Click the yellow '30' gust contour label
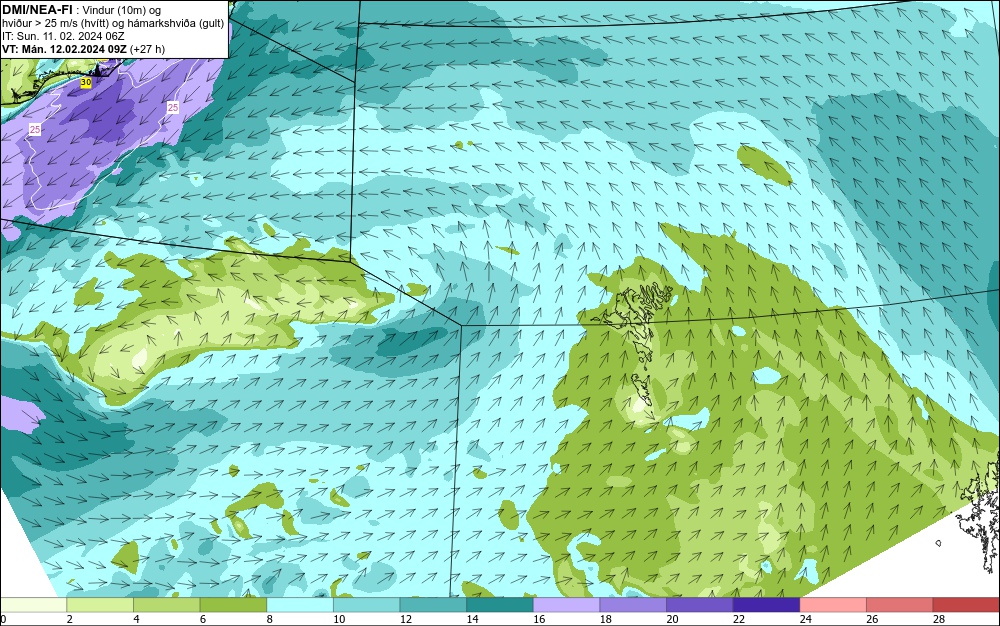Image resolution: width=1000 pixels, height=626 pixels. click(86, 82)
